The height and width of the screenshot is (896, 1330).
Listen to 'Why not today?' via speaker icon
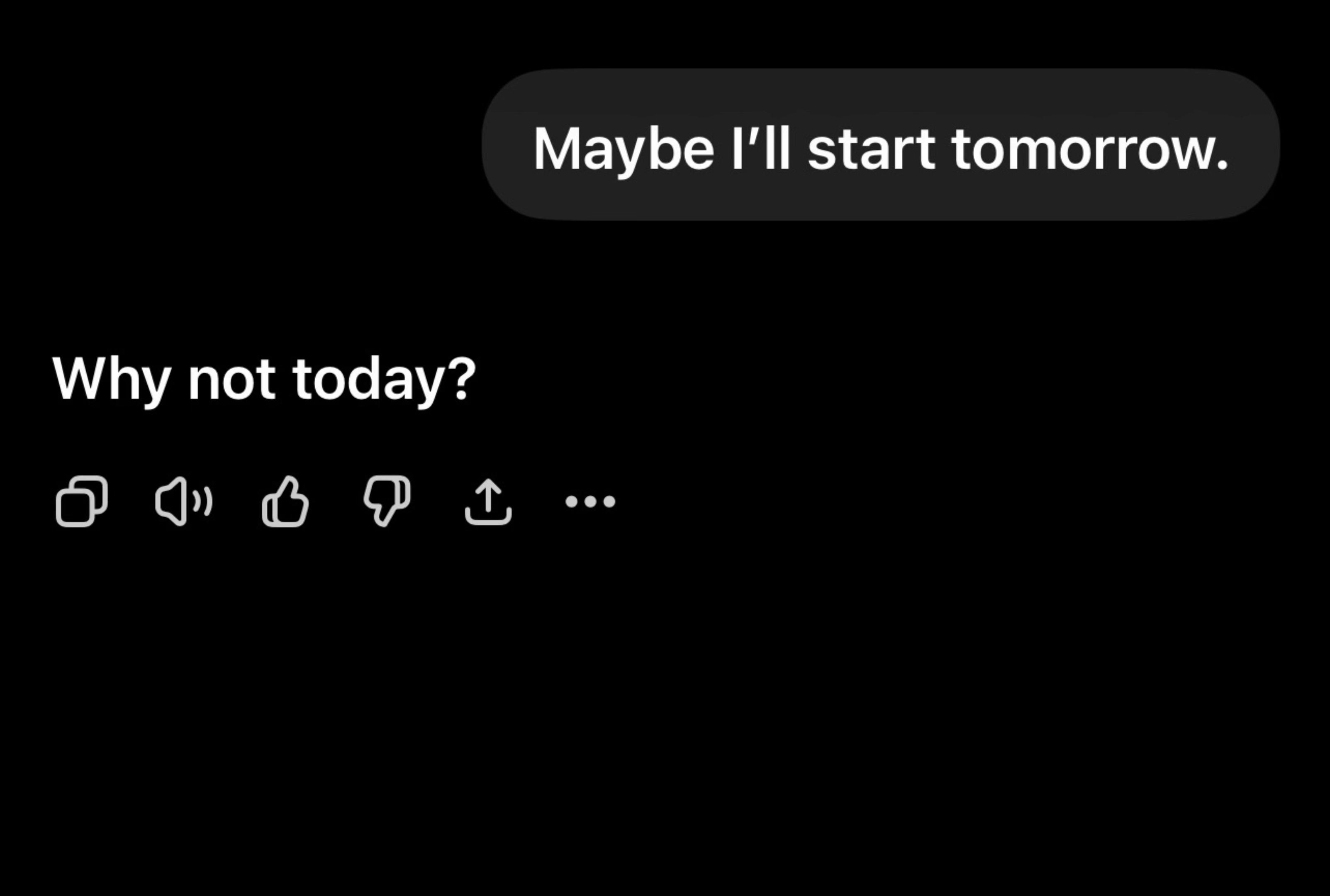click(x=184, y=501)
